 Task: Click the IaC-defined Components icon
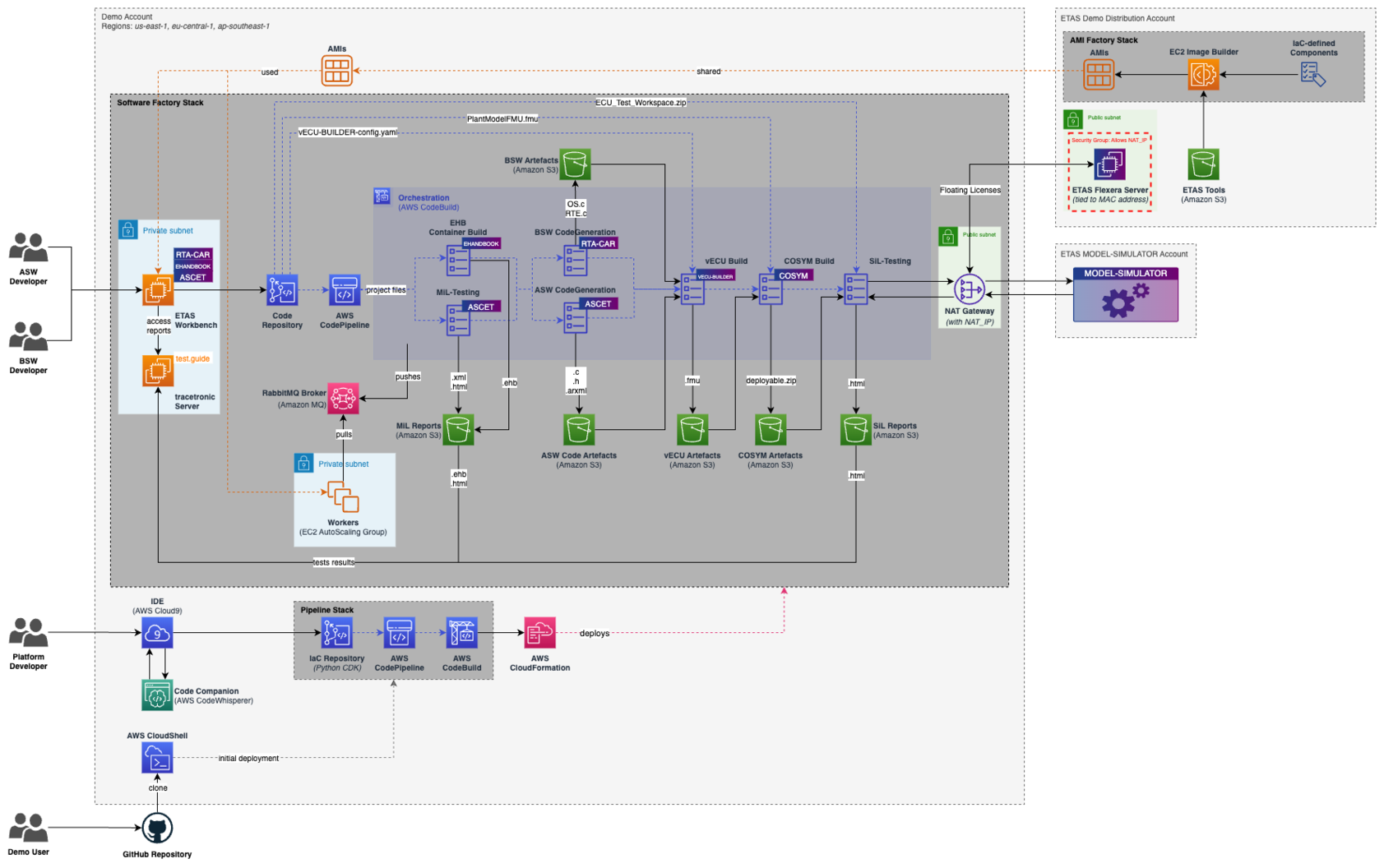(1313, 74)
